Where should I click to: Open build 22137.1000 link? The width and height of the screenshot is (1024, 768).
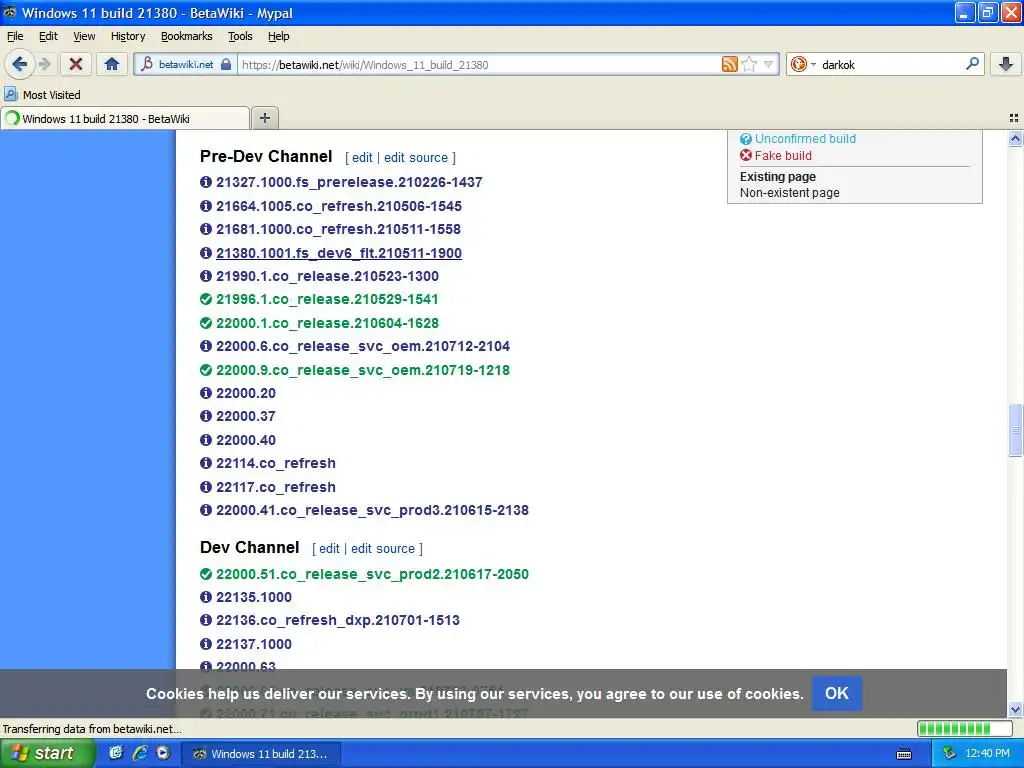point(253,644)
